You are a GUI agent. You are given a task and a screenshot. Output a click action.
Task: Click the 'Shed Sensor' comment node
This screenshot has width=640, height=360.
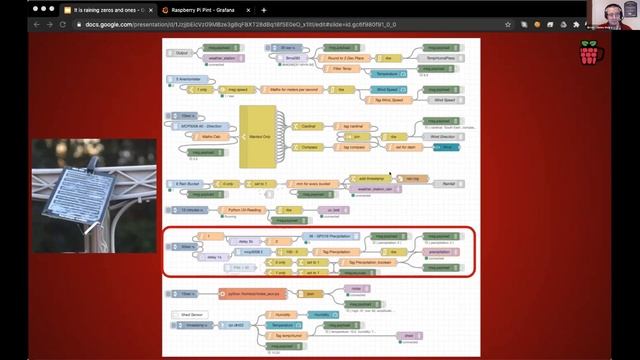[x=190, y=315]
